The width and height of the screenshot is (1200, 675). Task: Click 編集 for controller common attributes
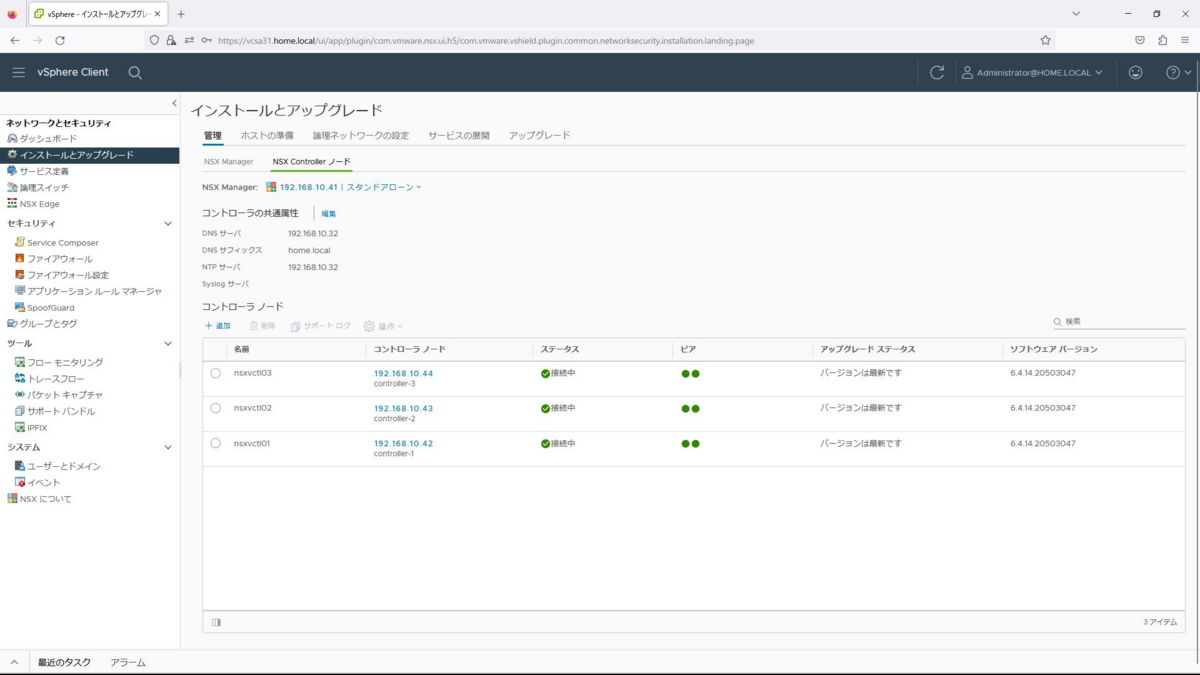328,213
